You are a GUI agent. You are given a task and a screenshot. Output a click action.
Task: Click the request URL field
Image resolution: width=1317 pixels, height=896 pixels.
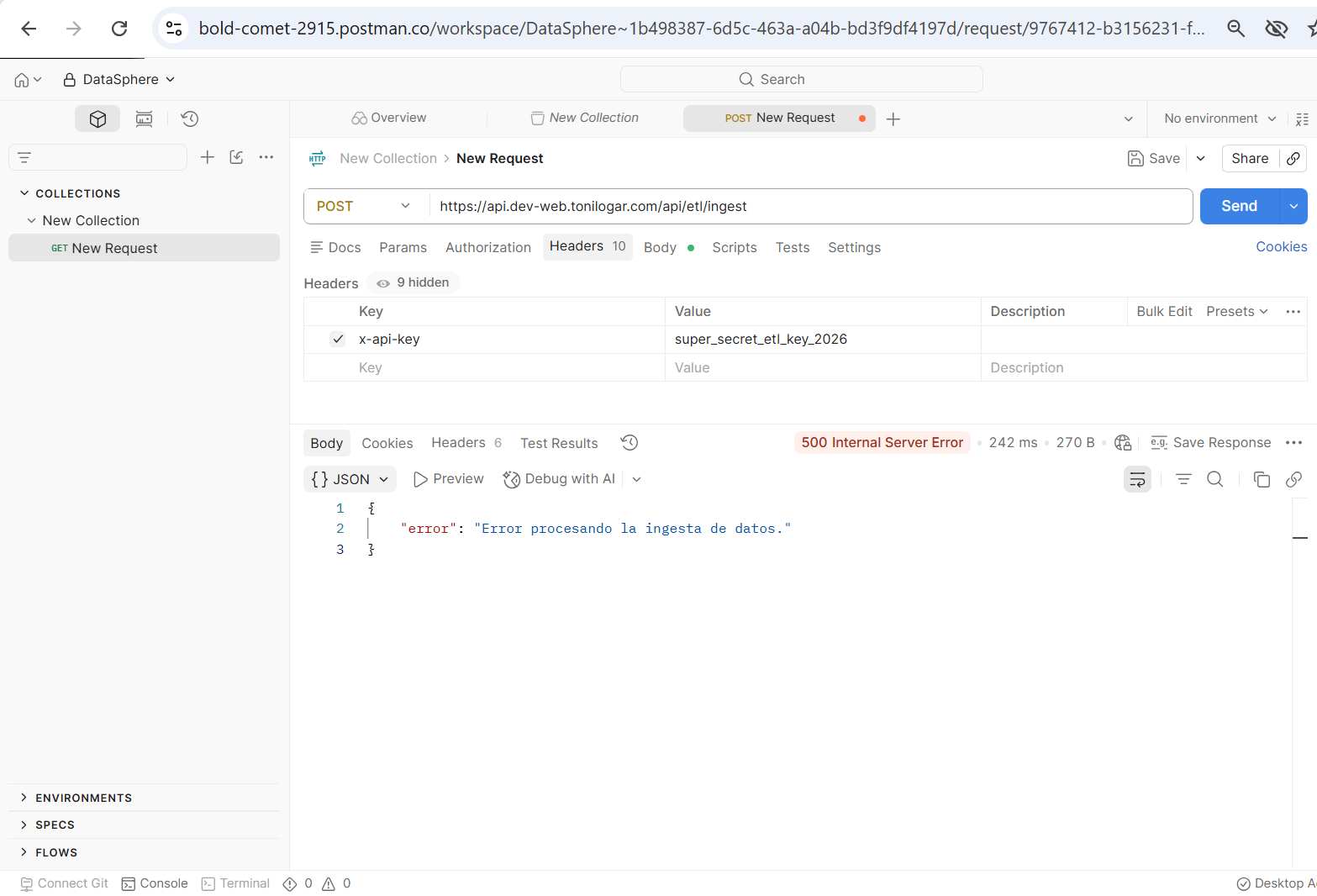[810, 207]
